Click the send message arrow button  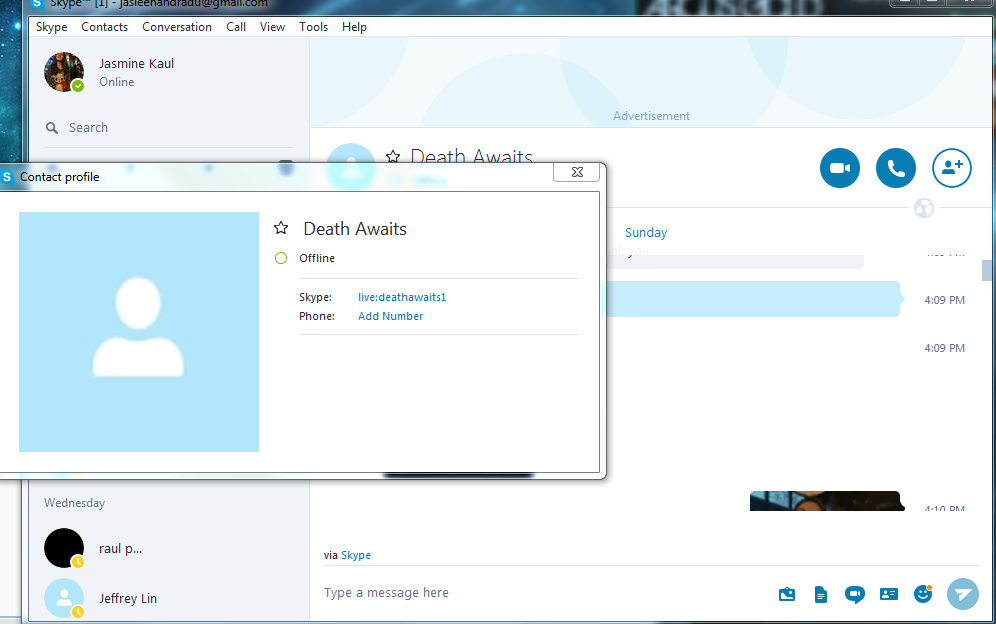[962, 594]
